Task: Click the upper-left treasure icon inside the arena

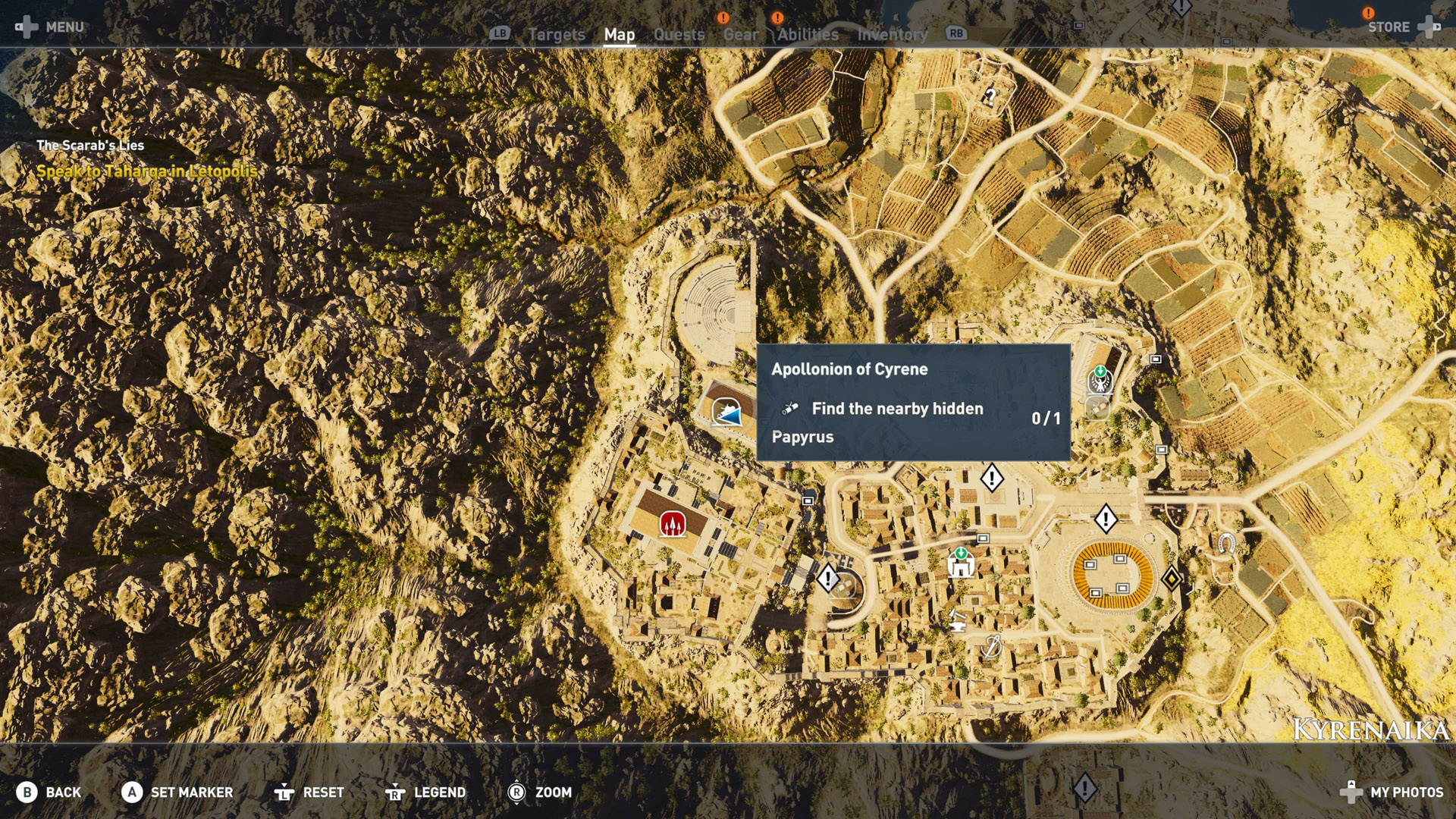Action: [x=1090, y=564]
